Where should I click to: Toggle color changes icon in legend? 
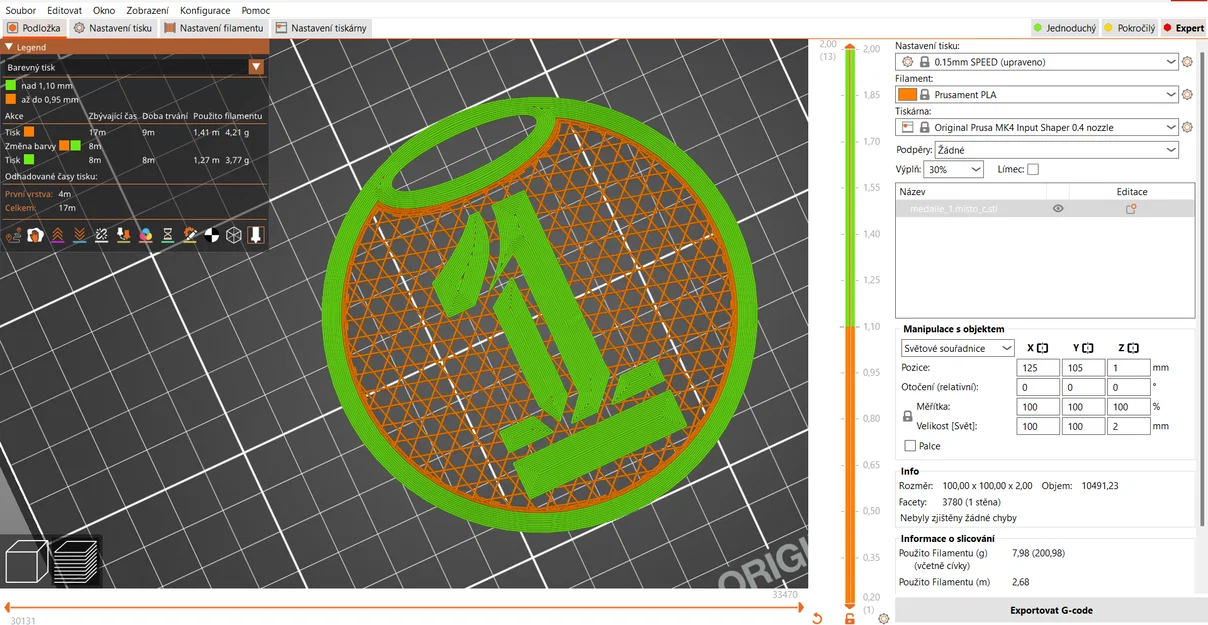click(146, 235)
